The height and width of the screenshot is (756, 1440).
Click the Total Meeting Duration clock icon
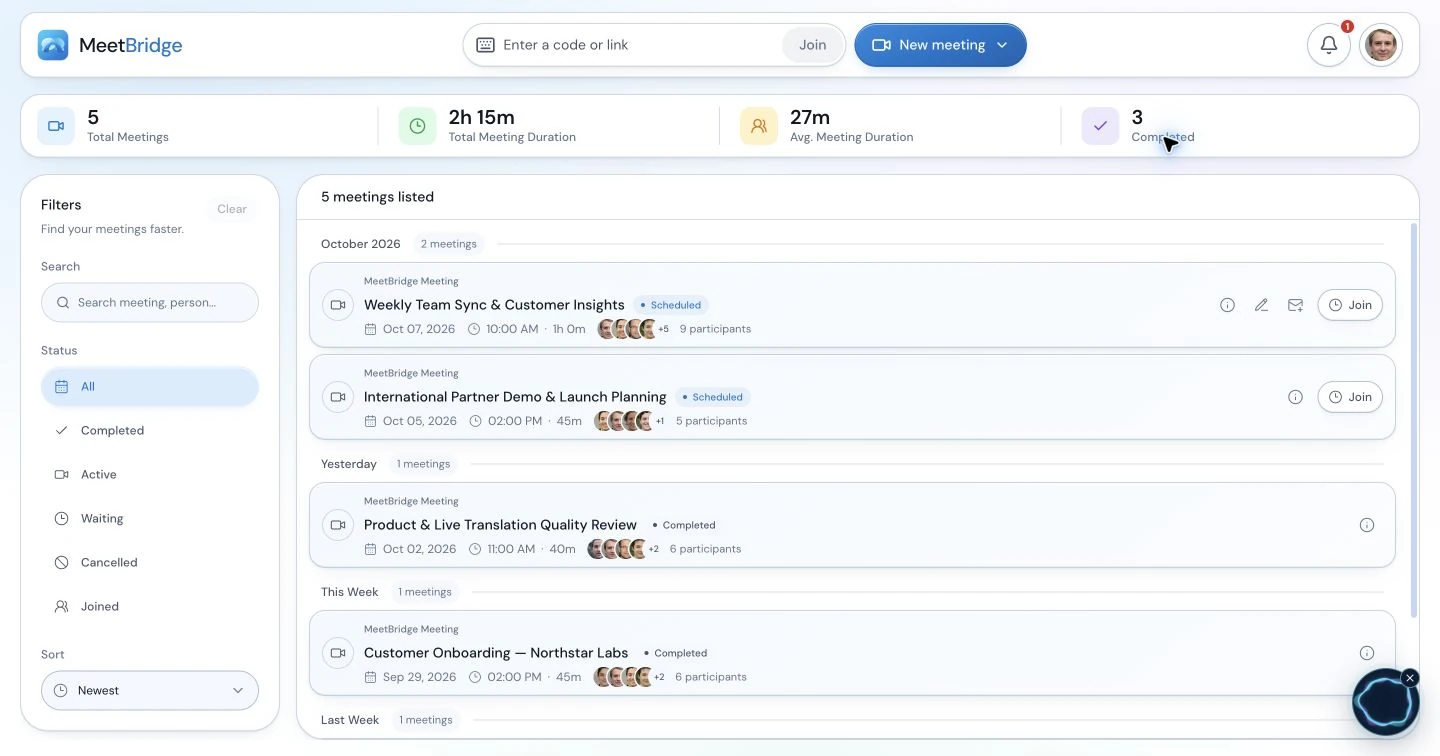(x=417, y=126)
